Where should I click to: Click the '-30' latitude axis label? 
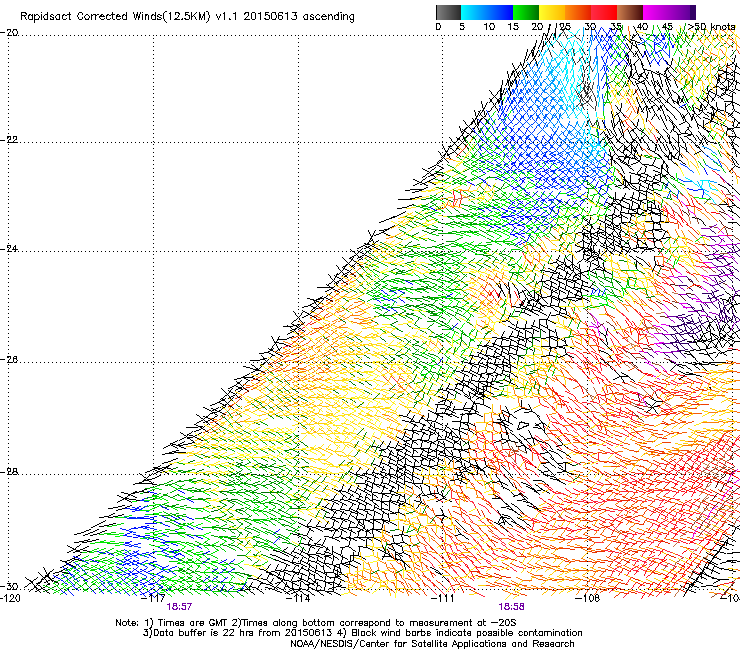pos(9,587)
